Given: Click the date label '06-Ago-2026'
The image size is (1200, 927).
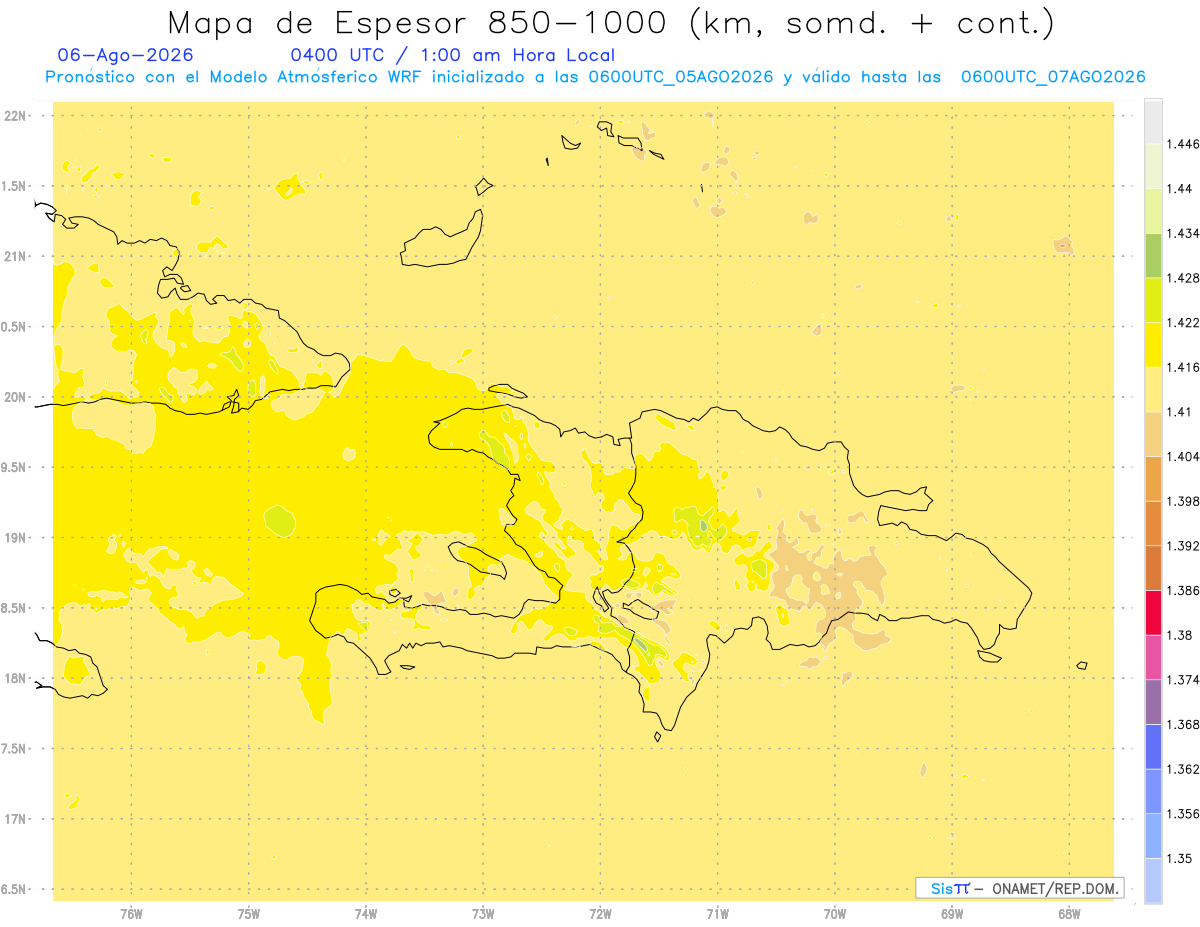Looking at the screenshot, I should [126, 55].
